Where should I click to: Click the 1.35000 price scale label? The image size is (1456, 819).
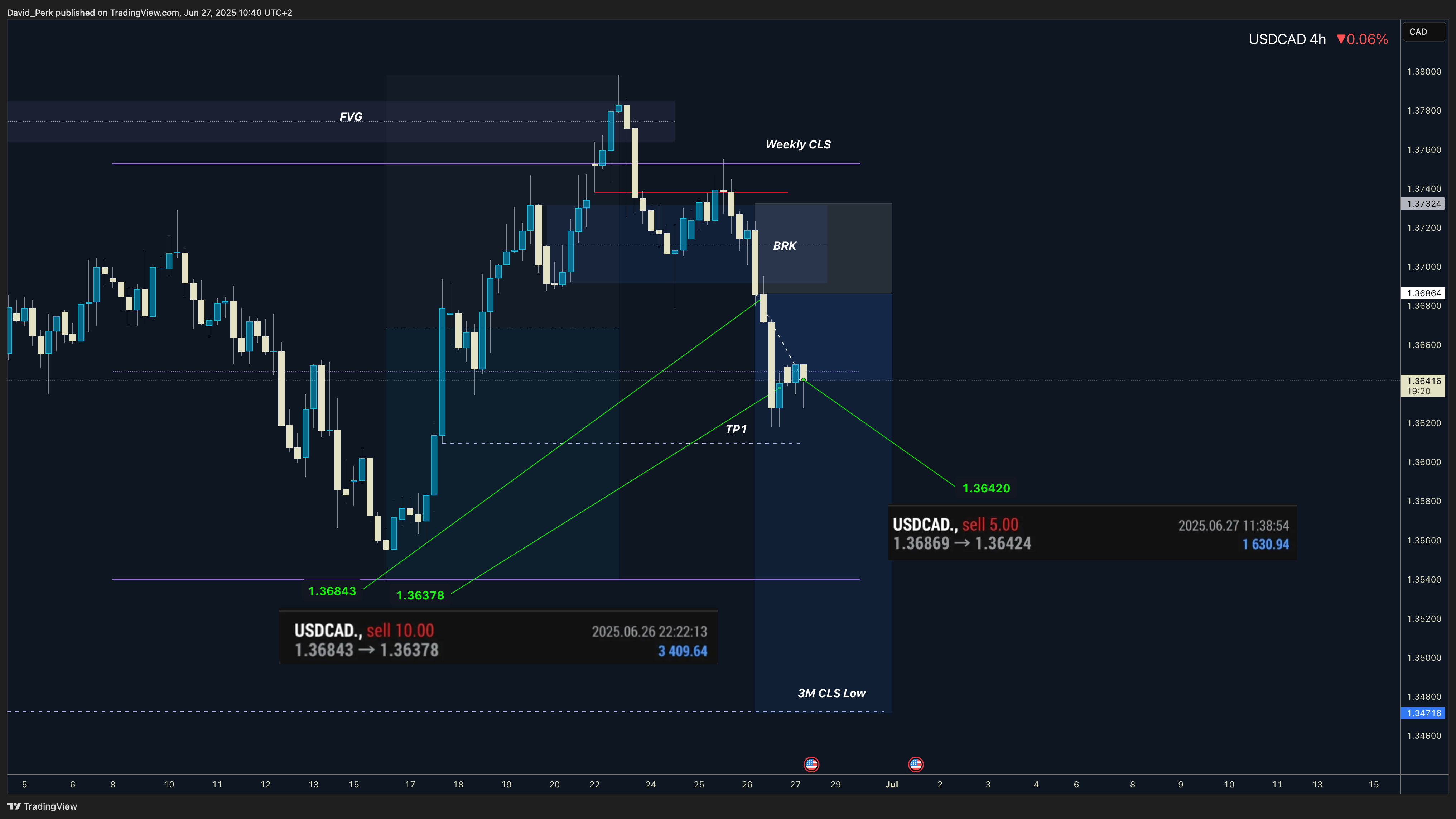coord(1424,657)
